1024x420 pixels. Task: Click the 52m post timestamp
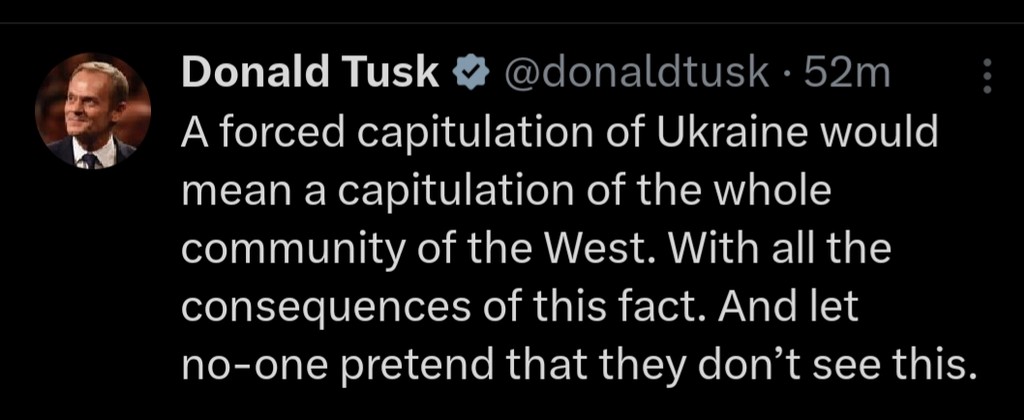[x=853, y=73]
